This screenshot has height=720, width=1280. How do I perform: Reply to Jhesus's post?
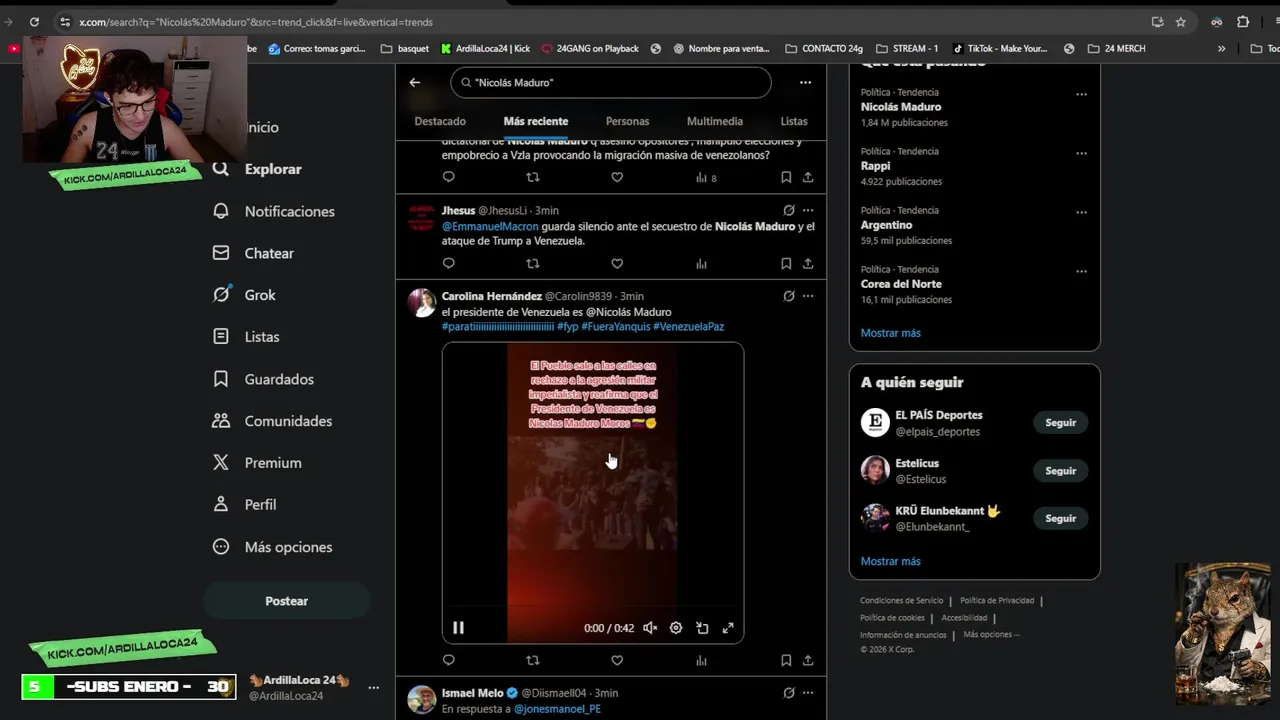pos(449,264)
